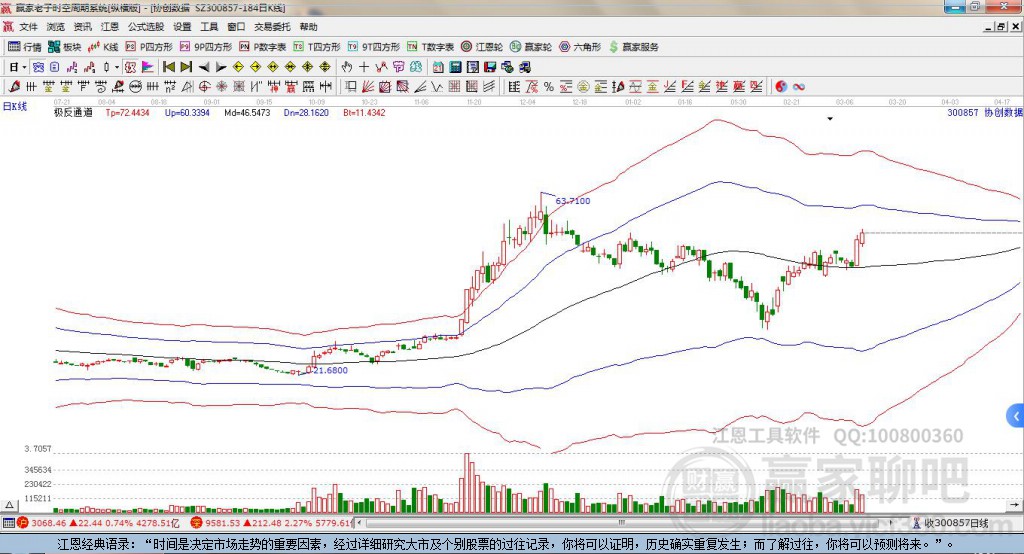1024x554 pixels.
Task: Open the 板块 sector view
Action: (65, 47)
